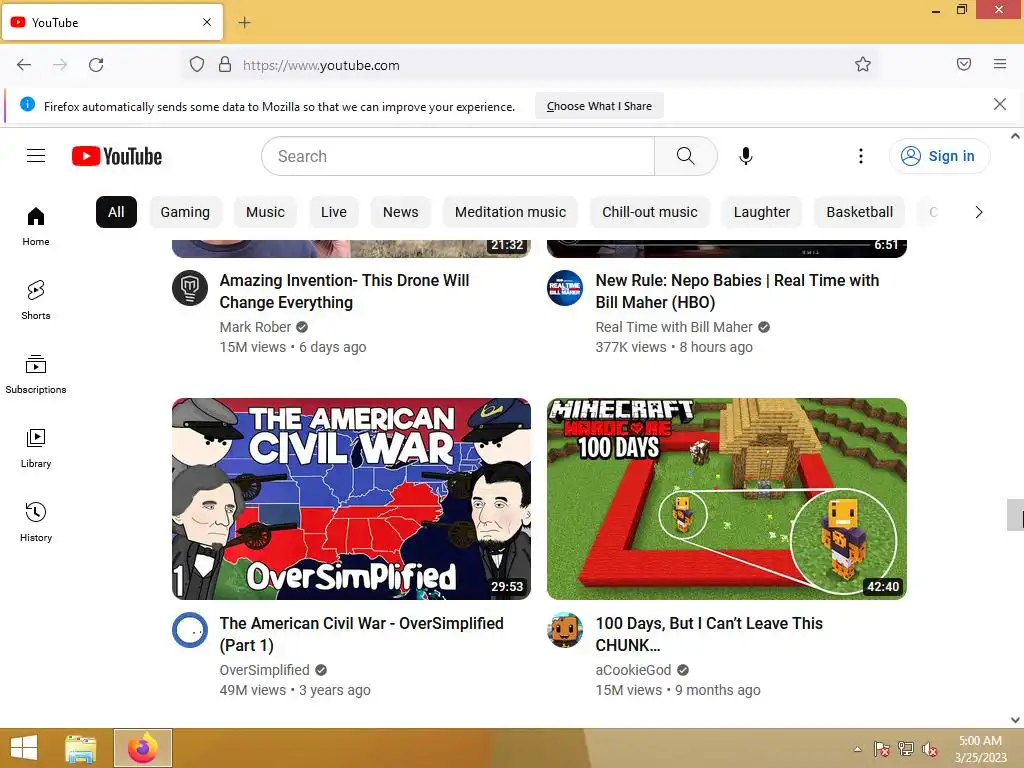Open New Rule: Nepo Babies video title

pyautogui.click(x=737, y=291)
